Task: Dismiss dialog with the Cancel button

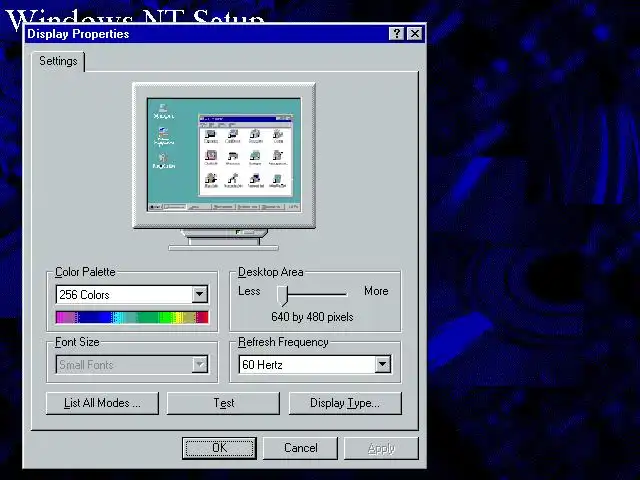Action: (x=300, y=448)
